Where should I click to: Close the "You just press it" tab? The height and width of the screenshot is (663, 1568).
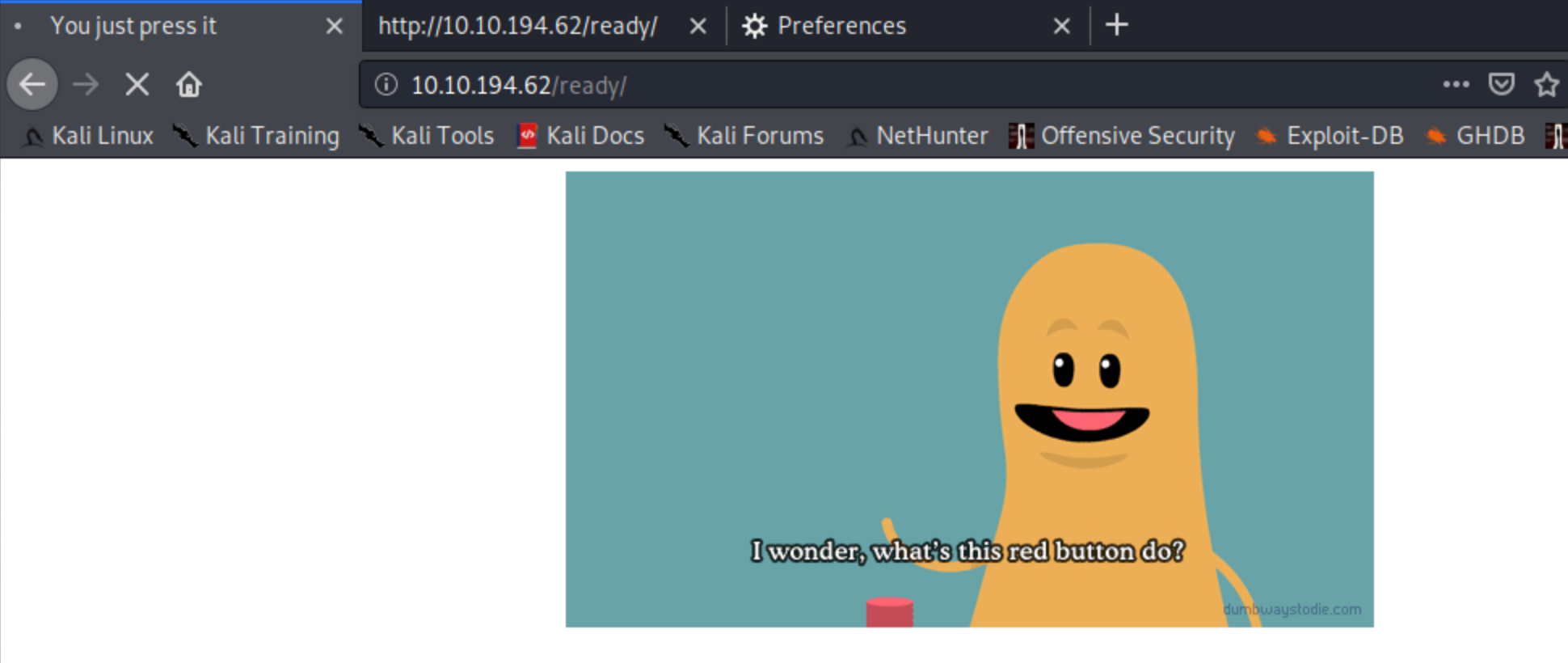coord(334,27)
